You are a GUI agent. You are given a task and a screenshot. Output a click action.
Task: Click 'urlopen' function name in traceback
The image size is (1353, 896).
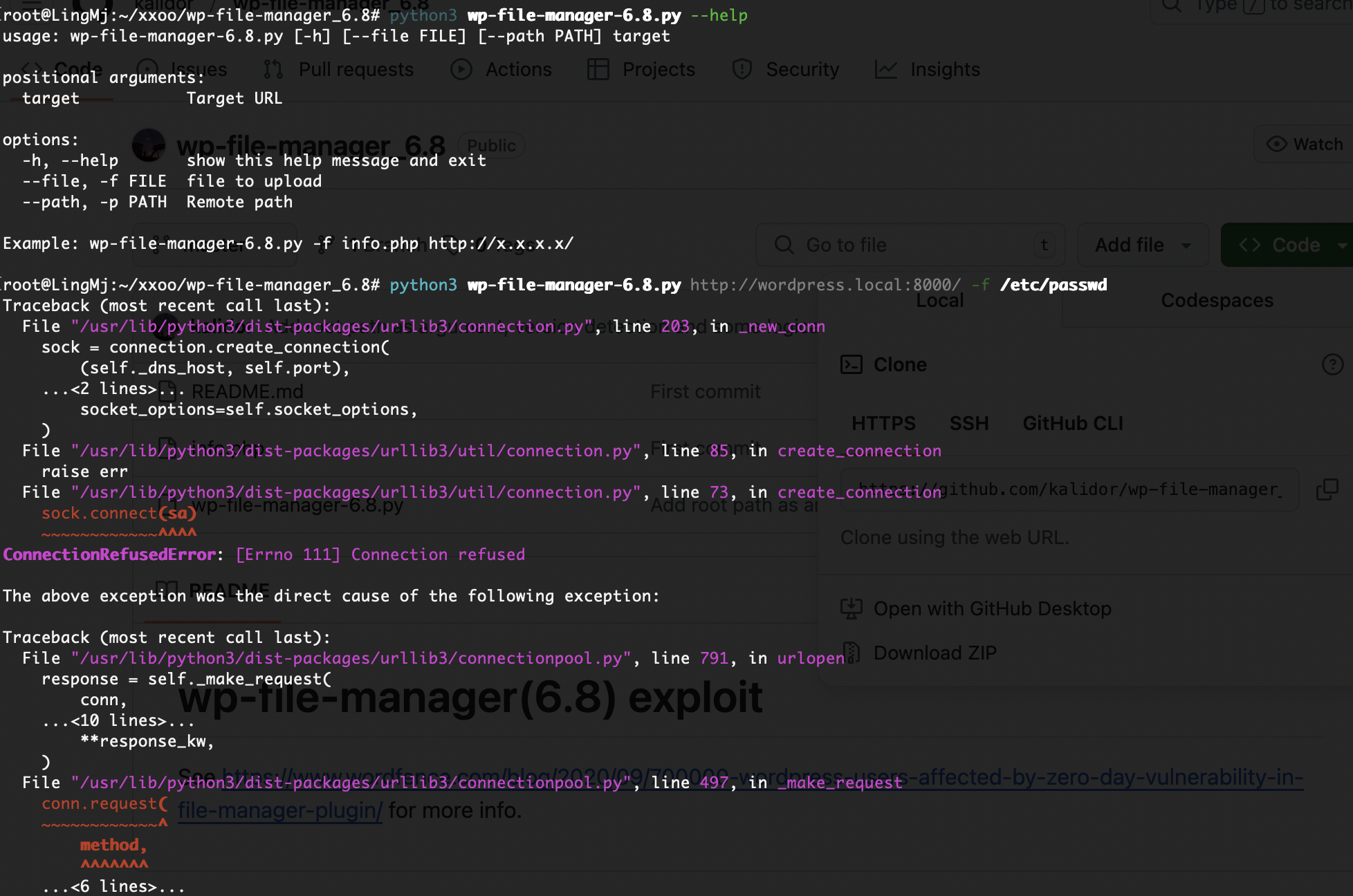click(811, 658)
